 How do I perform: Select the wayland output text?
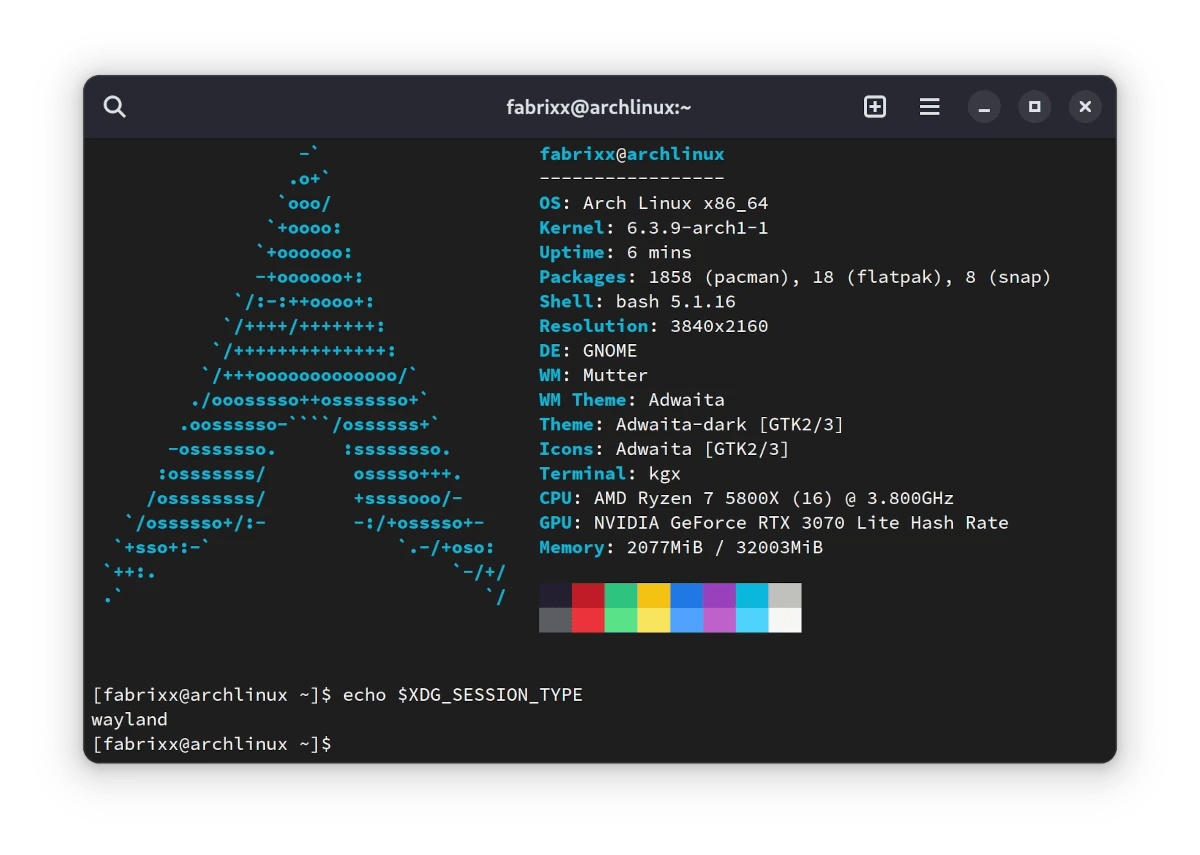128,719
